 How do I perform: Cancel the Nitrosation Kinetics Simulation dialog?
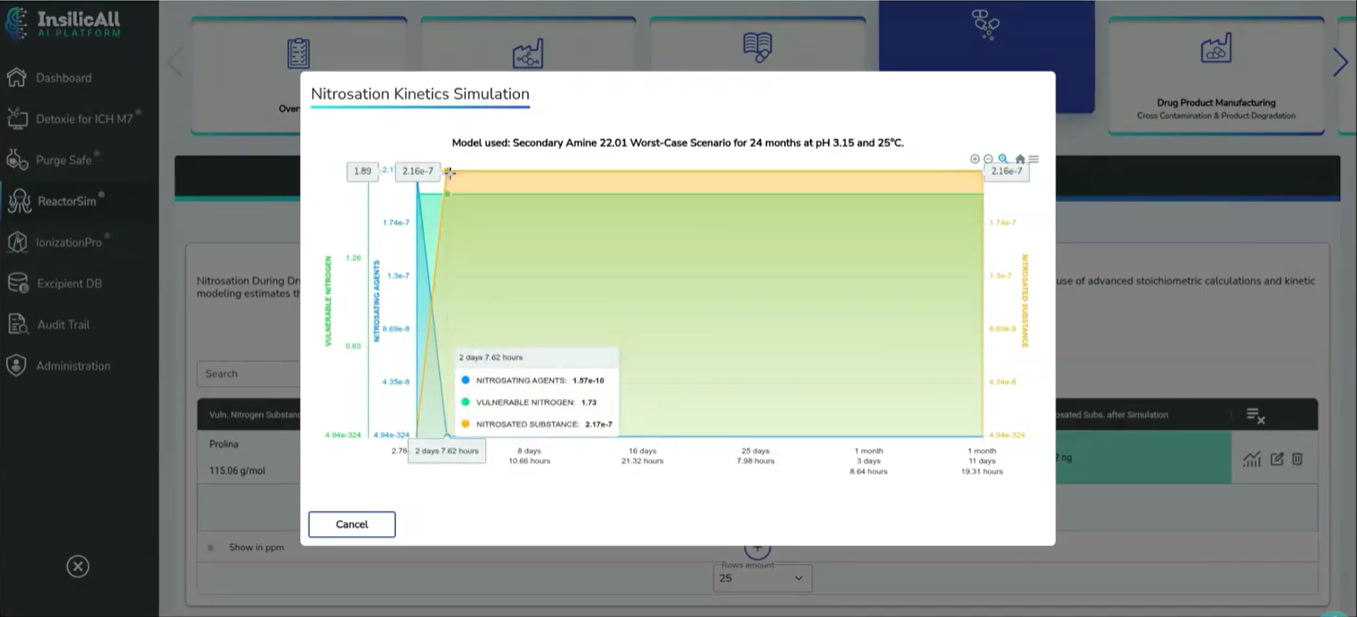pos(352,524)
